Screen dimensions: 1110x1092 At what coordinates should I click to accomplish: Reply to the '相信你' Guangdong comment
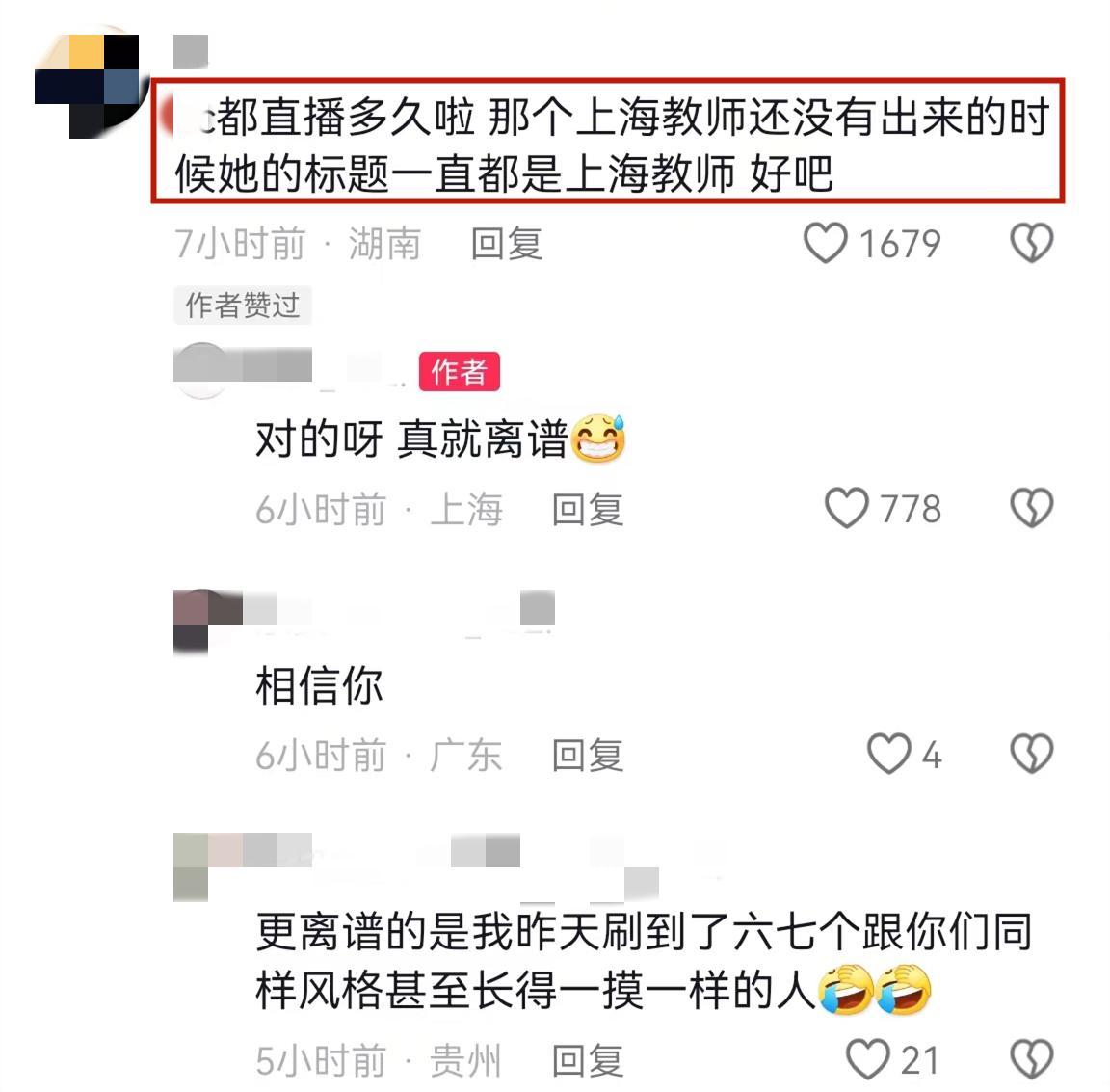pyautogui.click(x=588, y=755)
